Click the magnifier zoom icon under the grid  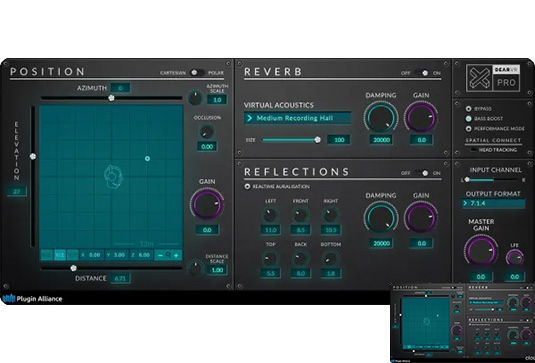168,255
